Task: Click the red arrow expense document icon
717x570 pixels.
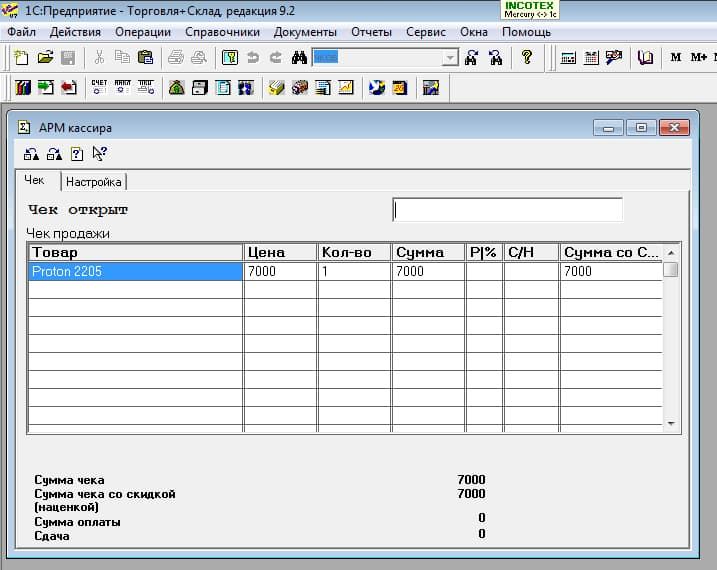Action: [x=69, y=87]
